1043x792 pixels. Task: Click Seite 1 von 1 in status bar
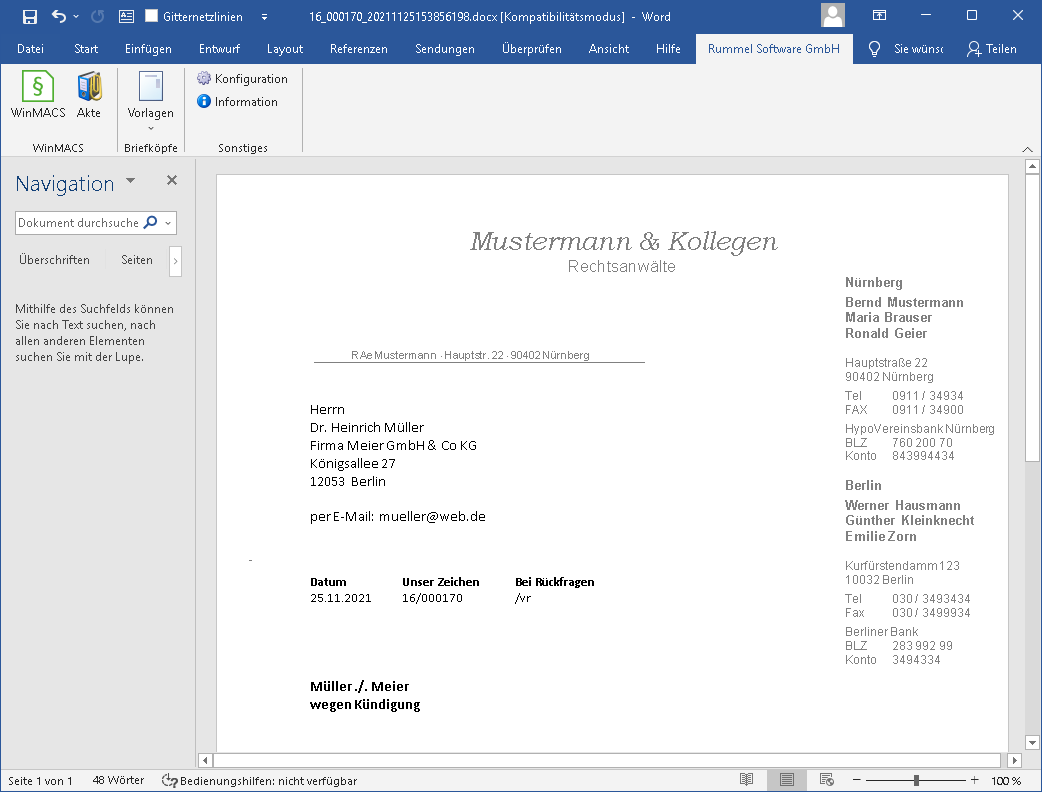[40, 781]
